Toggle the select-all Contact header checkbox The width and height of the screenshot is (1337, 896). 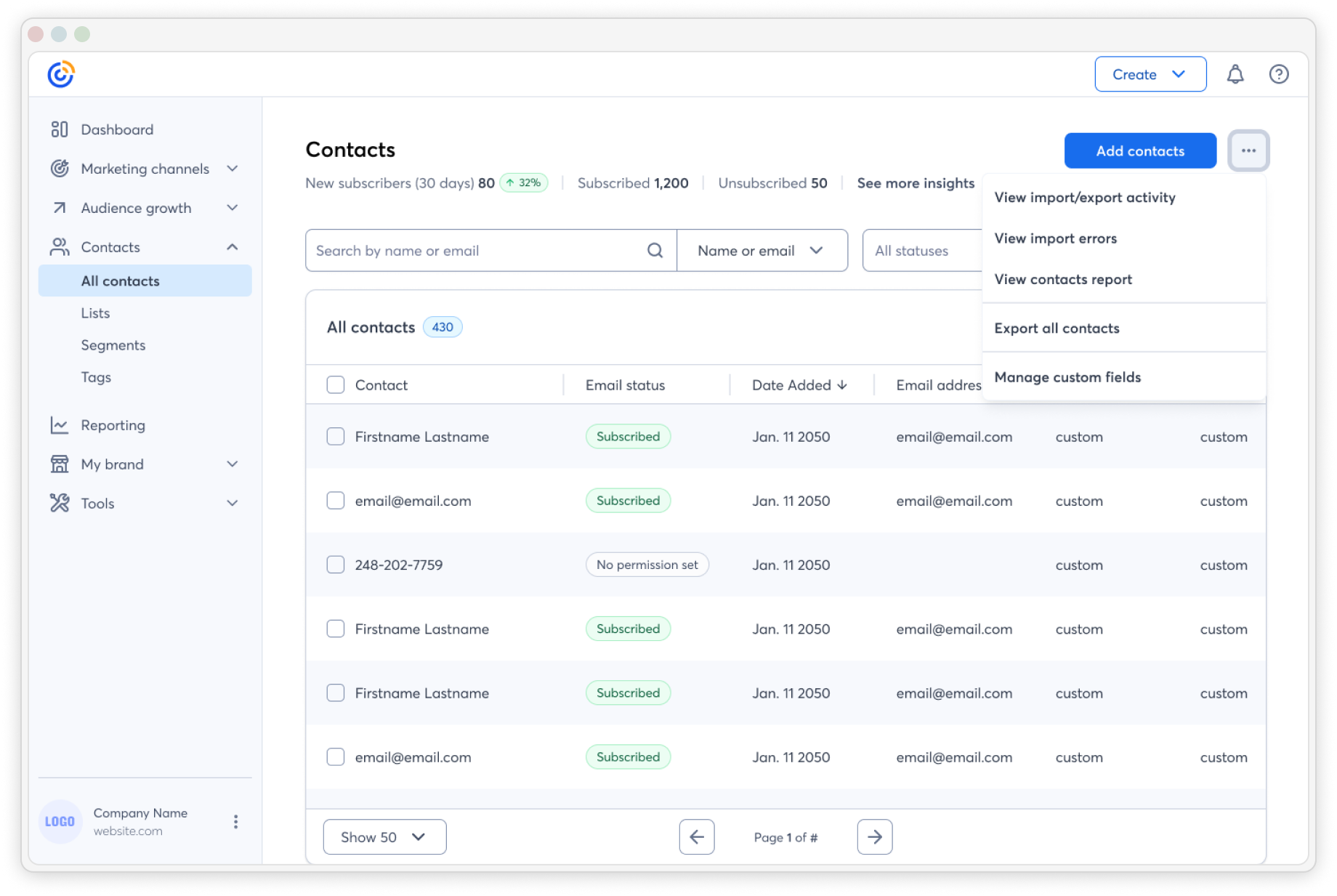[x=336, y=385]
